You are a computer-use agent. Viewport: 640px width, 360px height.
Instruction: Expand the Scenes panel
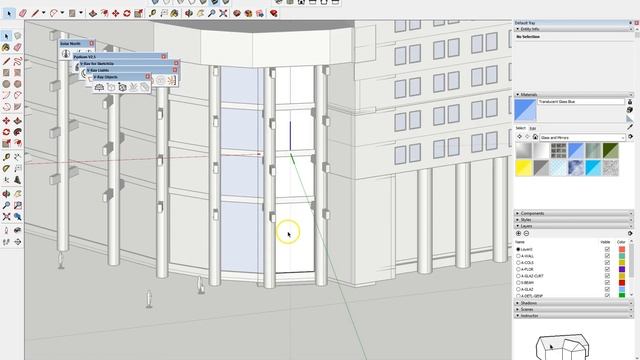click(518, 309)
